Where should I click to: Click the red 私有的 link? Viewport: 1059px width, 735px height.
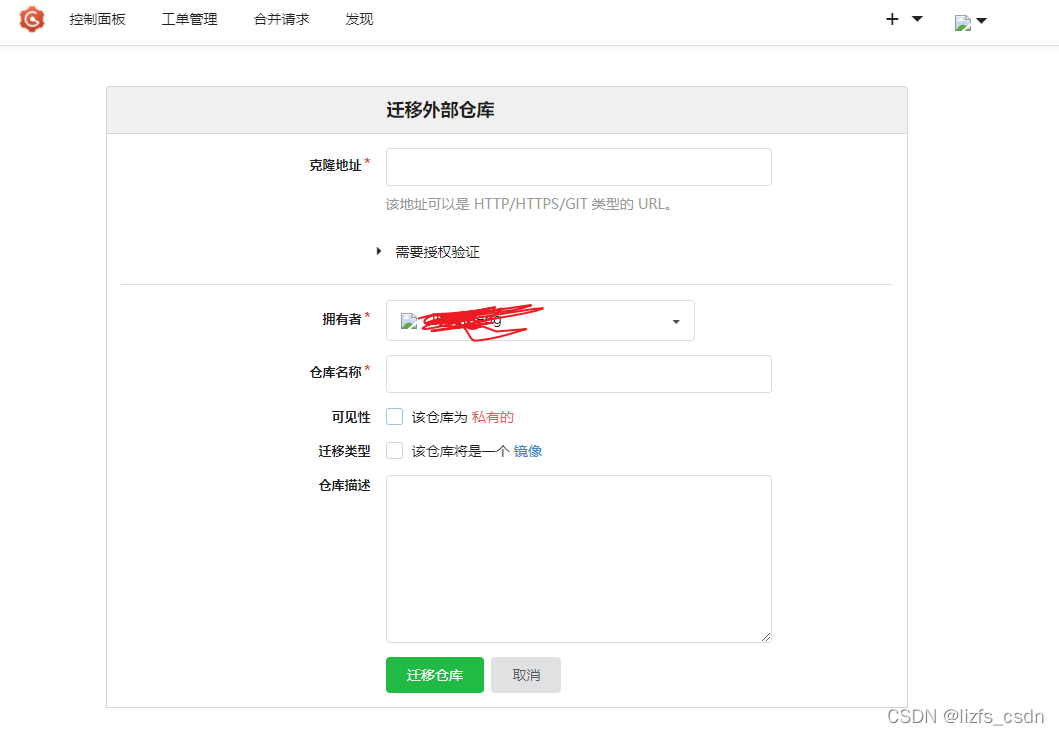[492, 416]
